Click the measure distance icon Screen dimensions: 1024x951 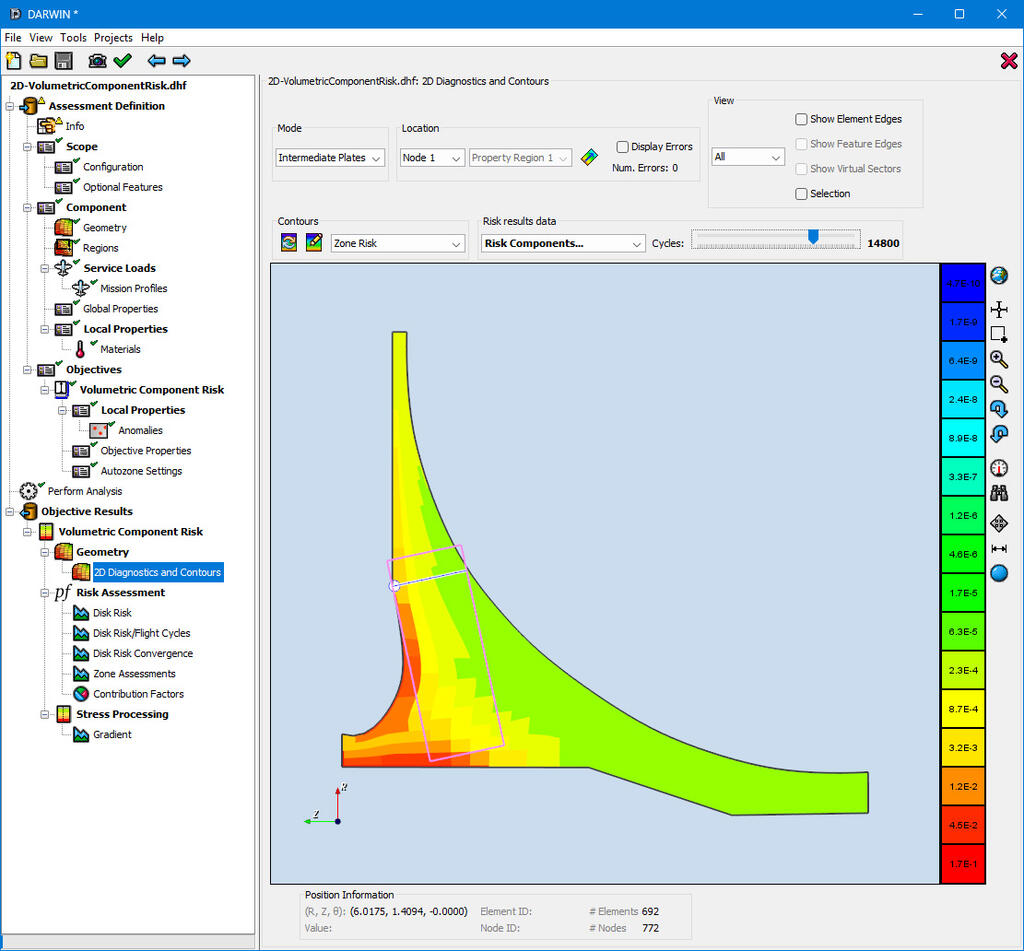click(998, 549)
